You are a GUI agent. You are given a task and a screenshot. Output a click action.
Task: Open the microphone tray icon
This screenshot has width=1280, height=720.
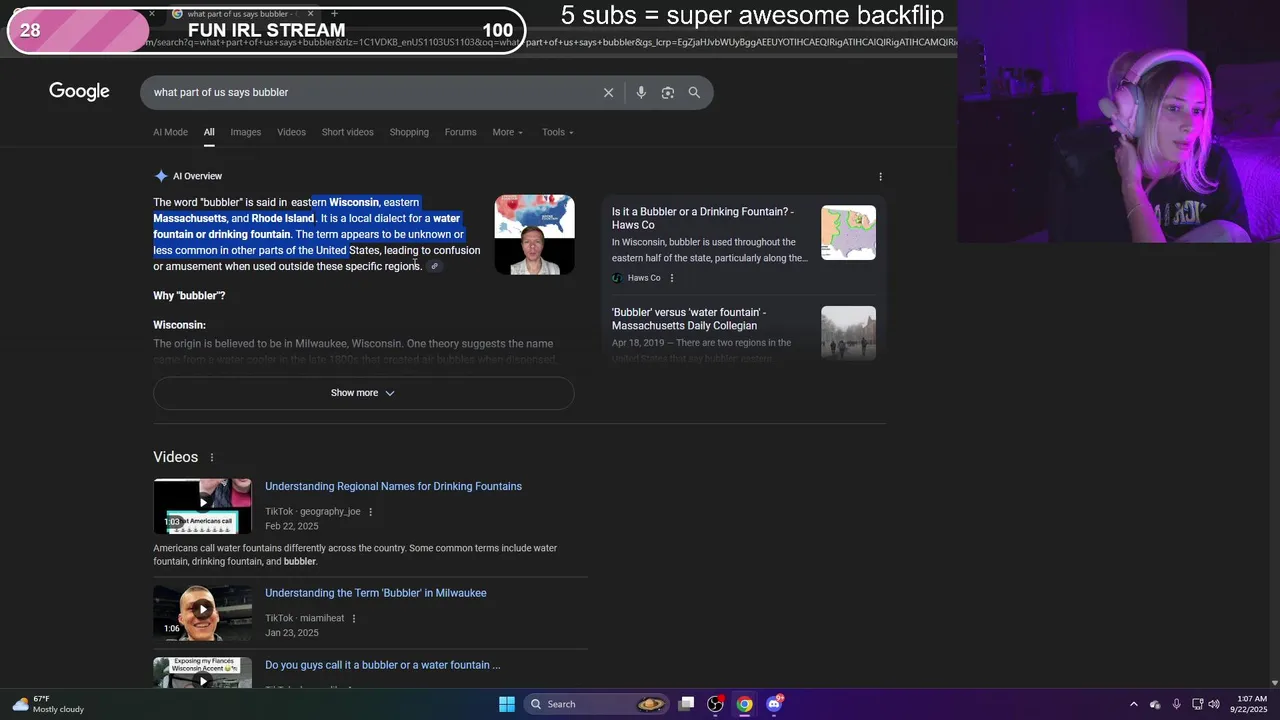click(x=1176, y=704)
